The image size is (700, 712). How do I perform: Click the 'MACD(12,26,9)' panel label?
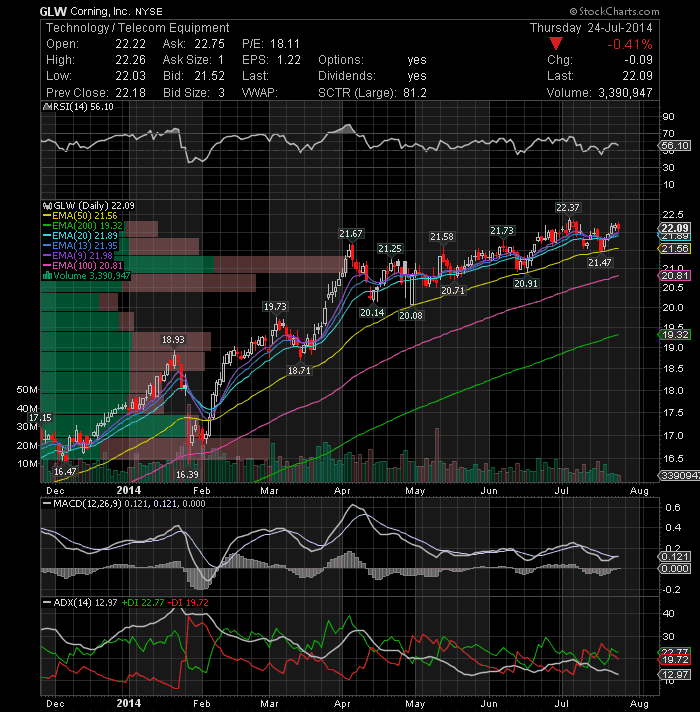coord(87,504)
